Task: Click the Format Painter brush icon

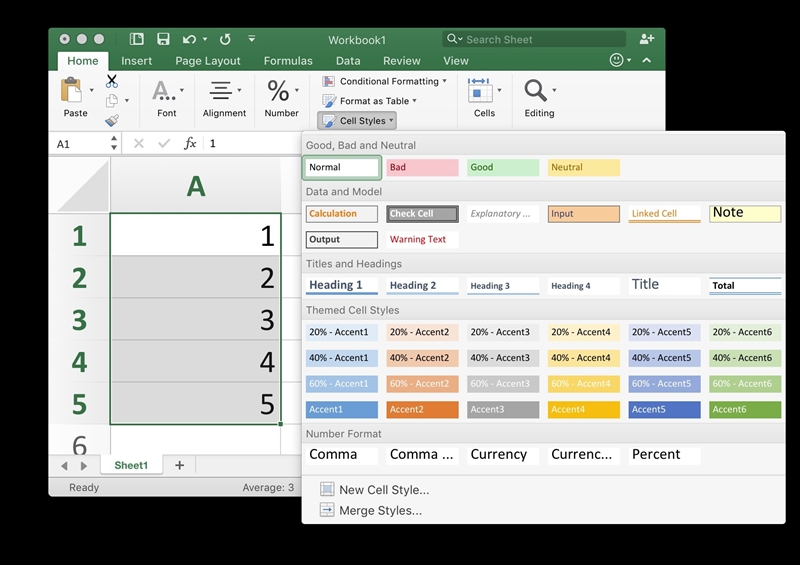Action: (112, 120)
